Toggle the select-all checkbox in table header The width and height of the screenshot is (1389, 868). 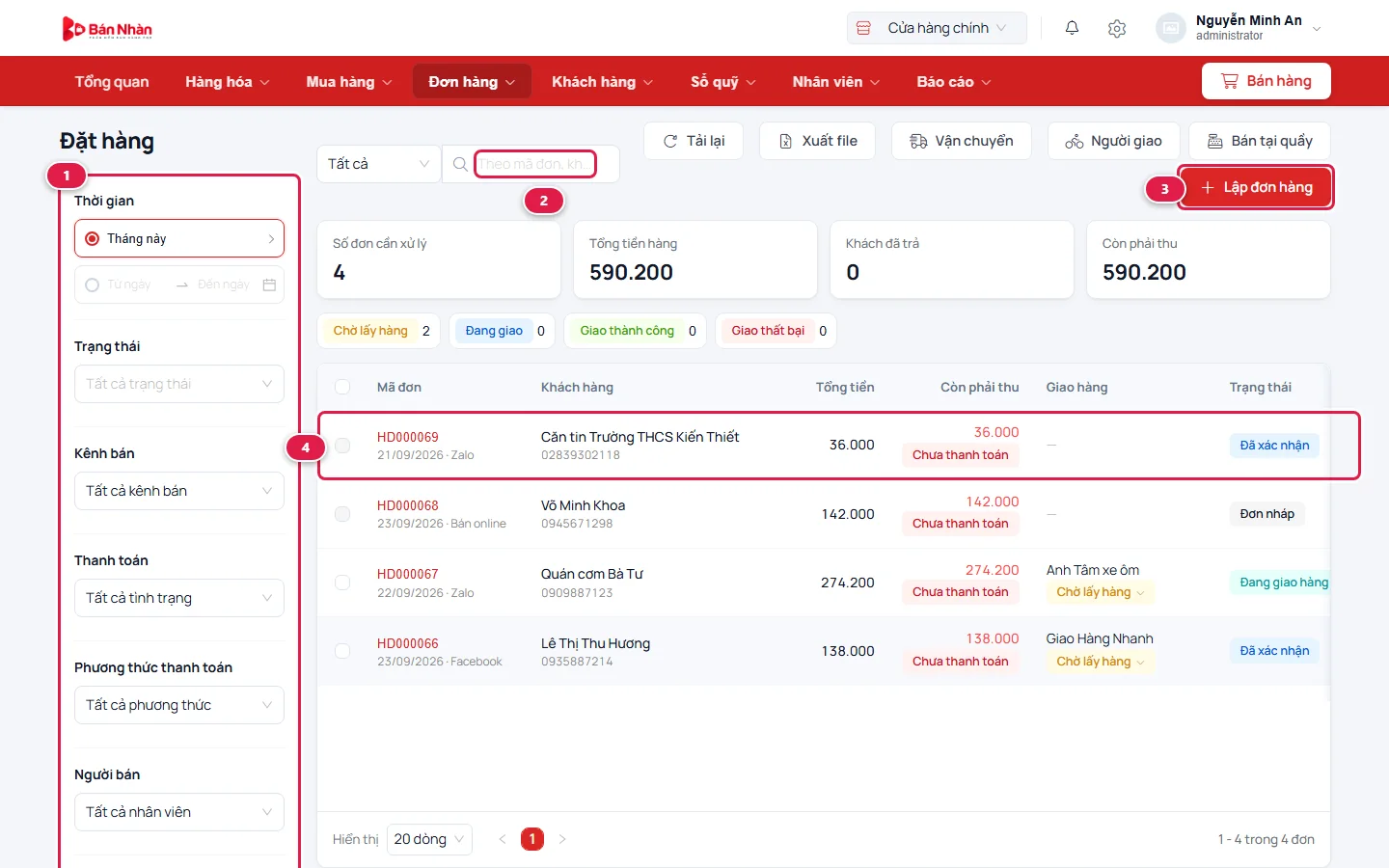(x=342, y=387)
